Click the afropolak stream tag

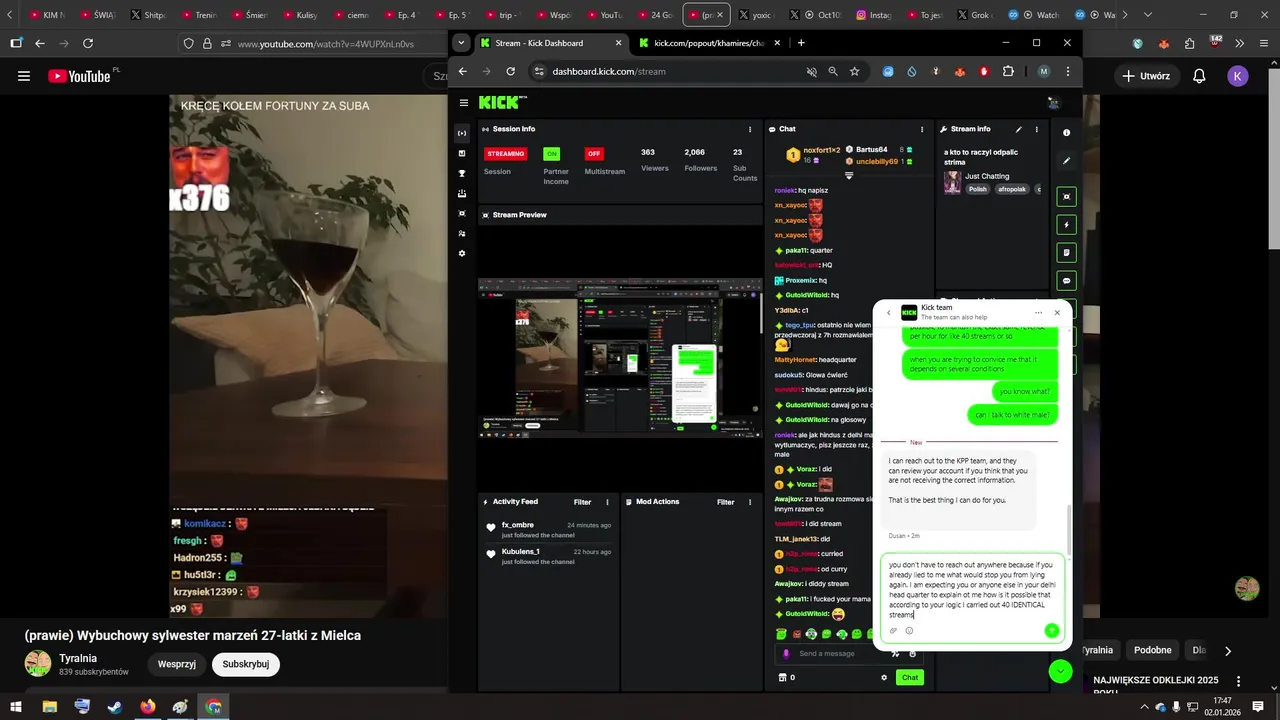[1012, 189]
